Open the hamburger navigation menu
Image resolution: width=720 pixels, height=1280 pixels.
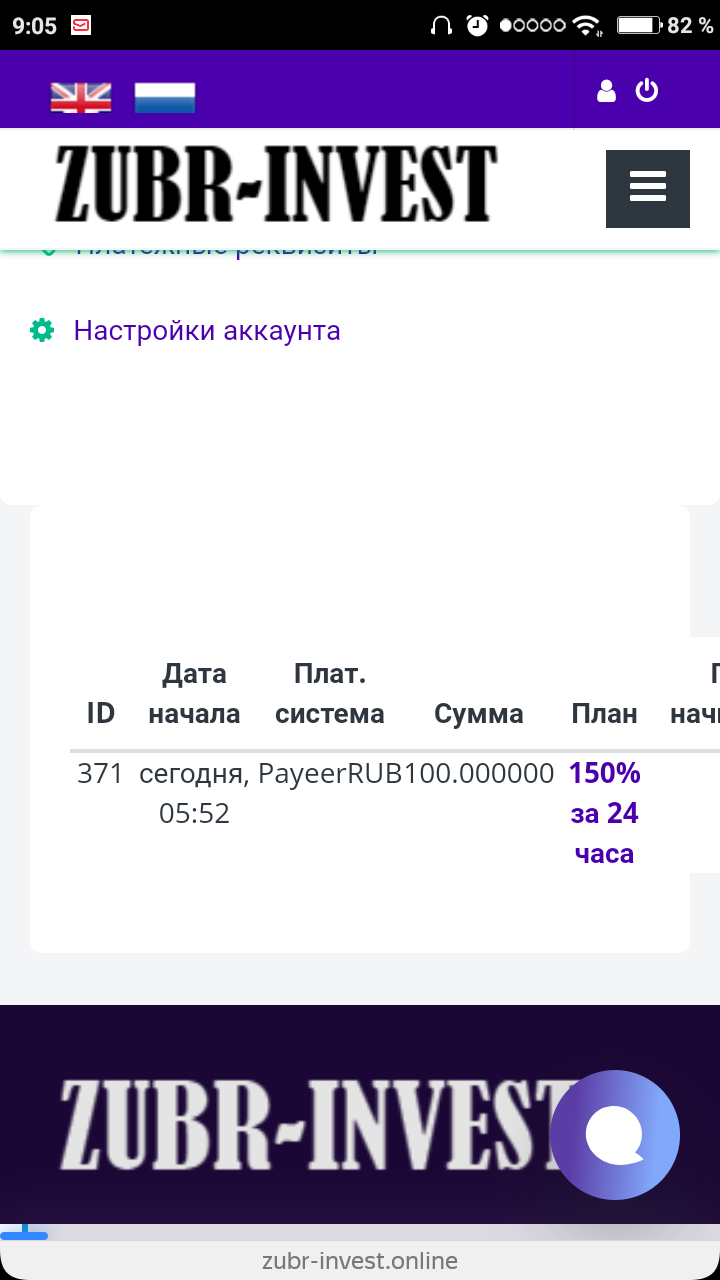click(x=648, y=189)
